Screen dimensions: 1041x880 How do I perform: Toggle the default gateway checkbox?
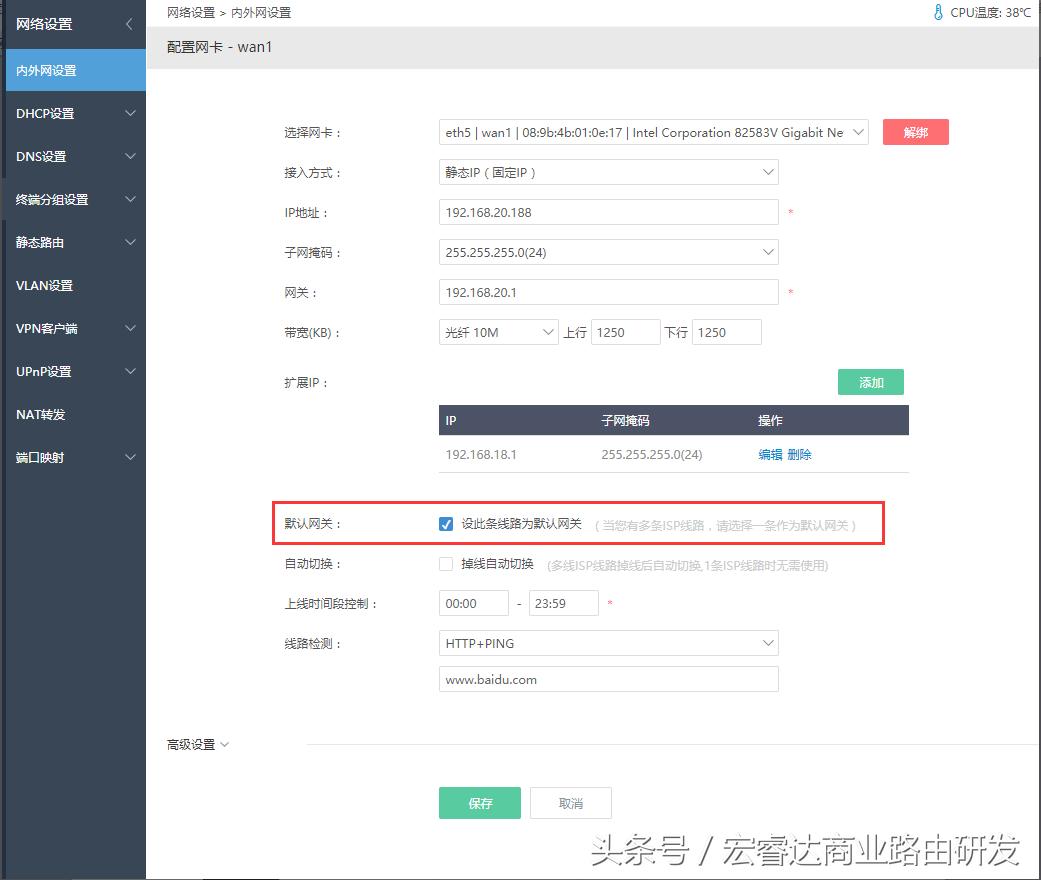pyautogui.click(x=445, y=523)
